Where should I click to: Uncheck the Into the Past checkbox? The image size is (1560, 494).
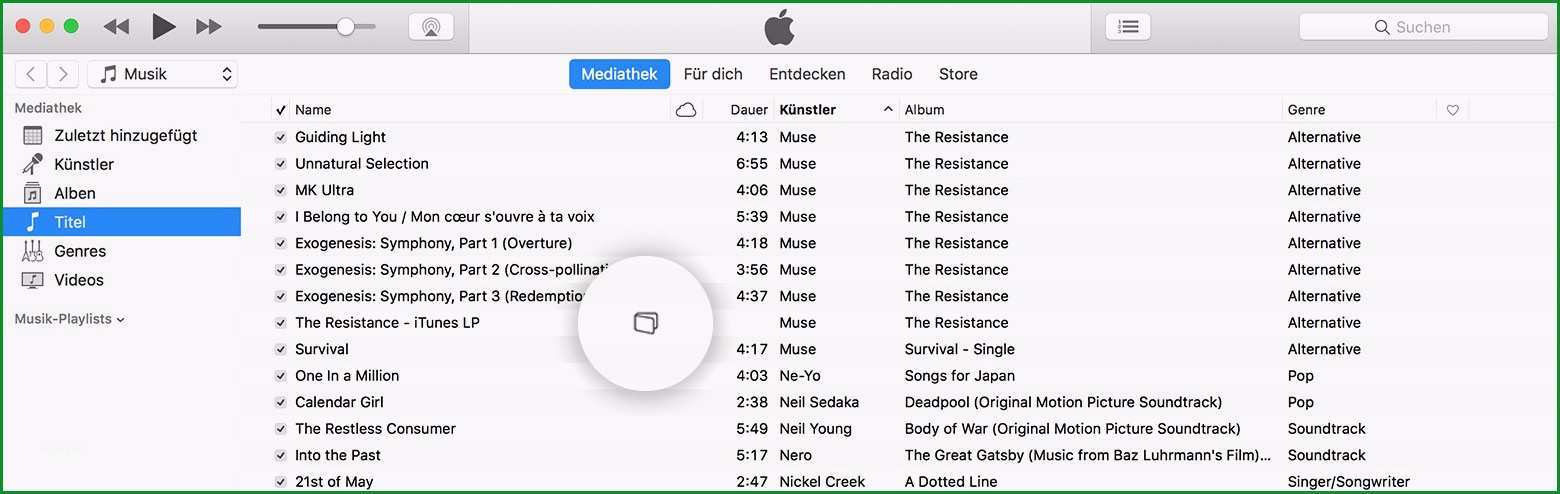point(281,455)
